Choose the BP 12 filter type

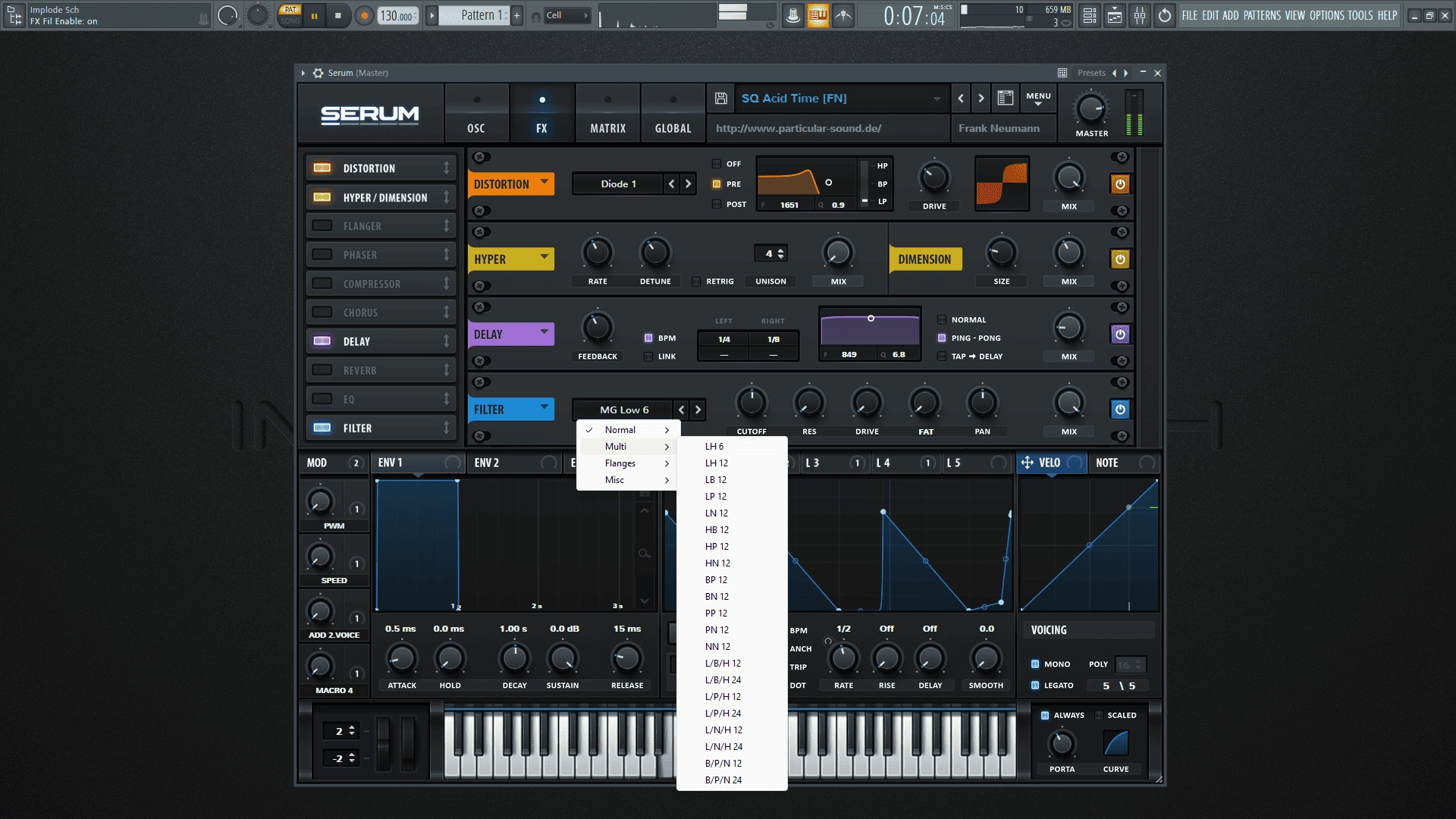[x=732, y=580]
